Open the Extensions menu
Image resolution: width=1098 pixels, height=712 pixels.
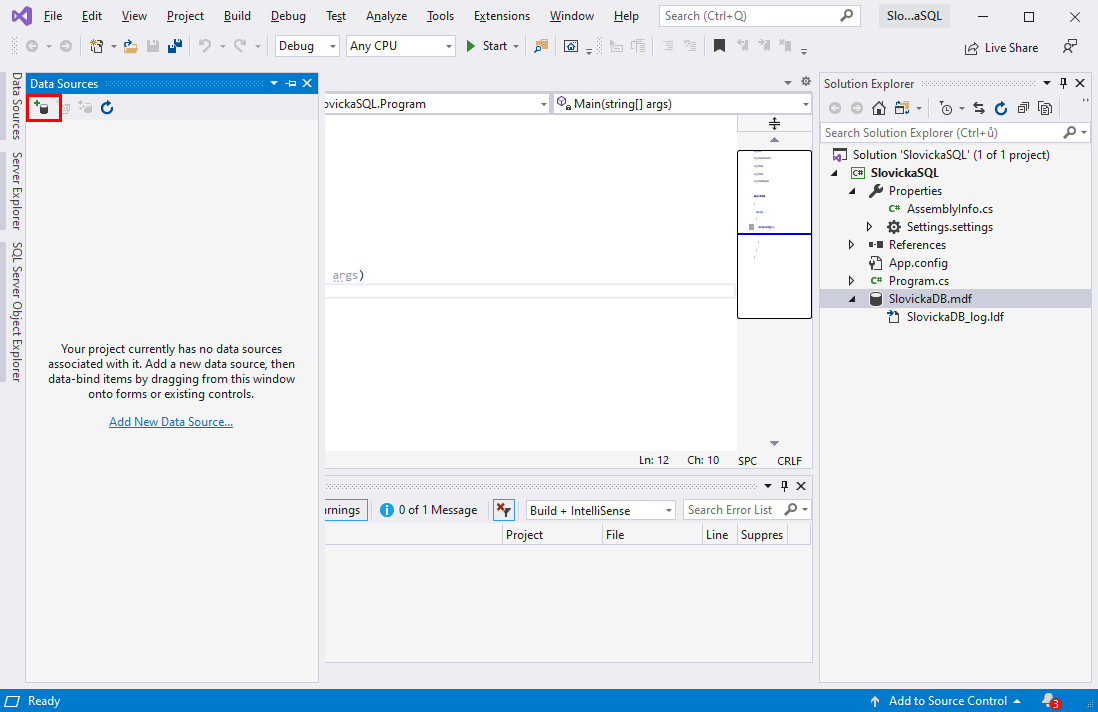click(501, 15)
